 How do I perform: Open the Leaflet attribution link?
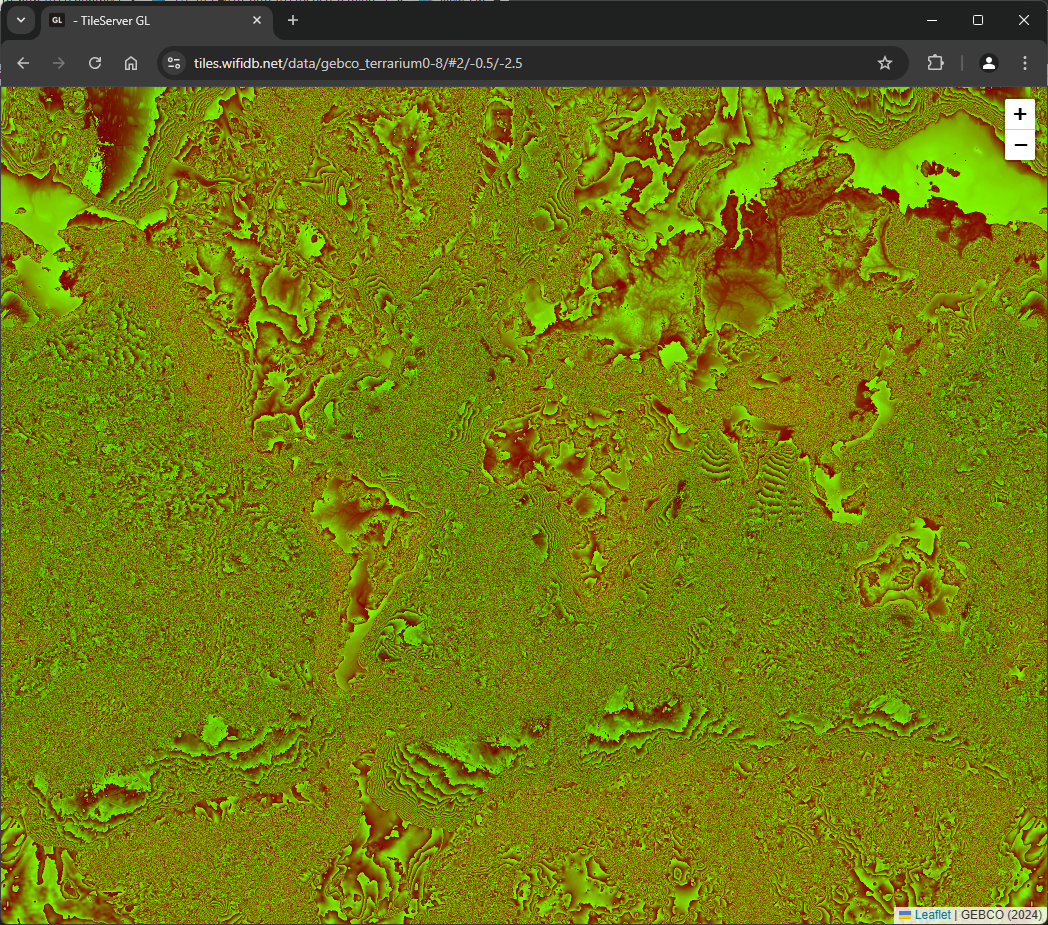tap(932, 914)
